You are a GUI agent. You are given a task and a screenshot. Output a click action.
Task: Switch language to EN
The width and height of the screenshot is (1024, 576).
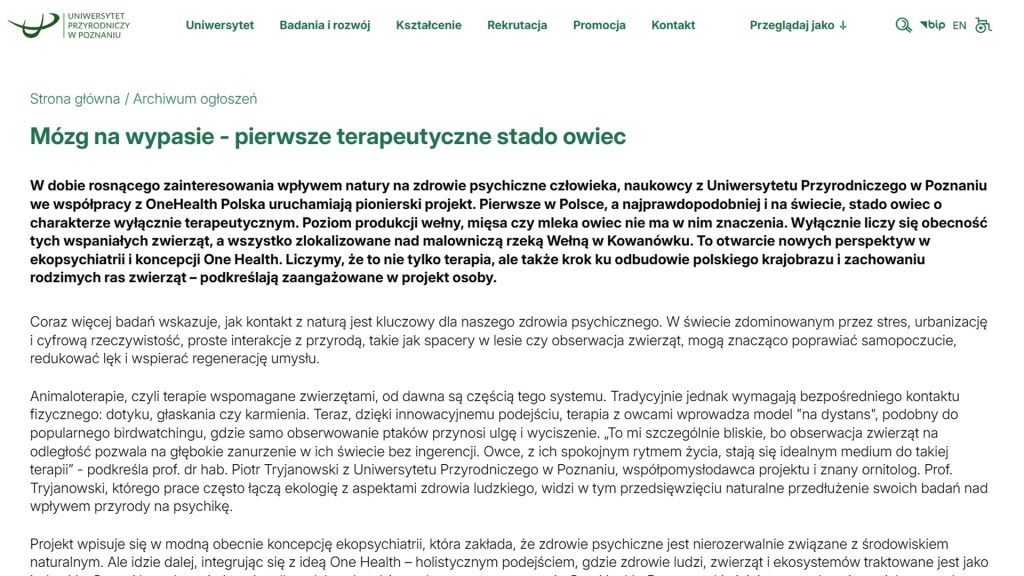pos(959,26)
